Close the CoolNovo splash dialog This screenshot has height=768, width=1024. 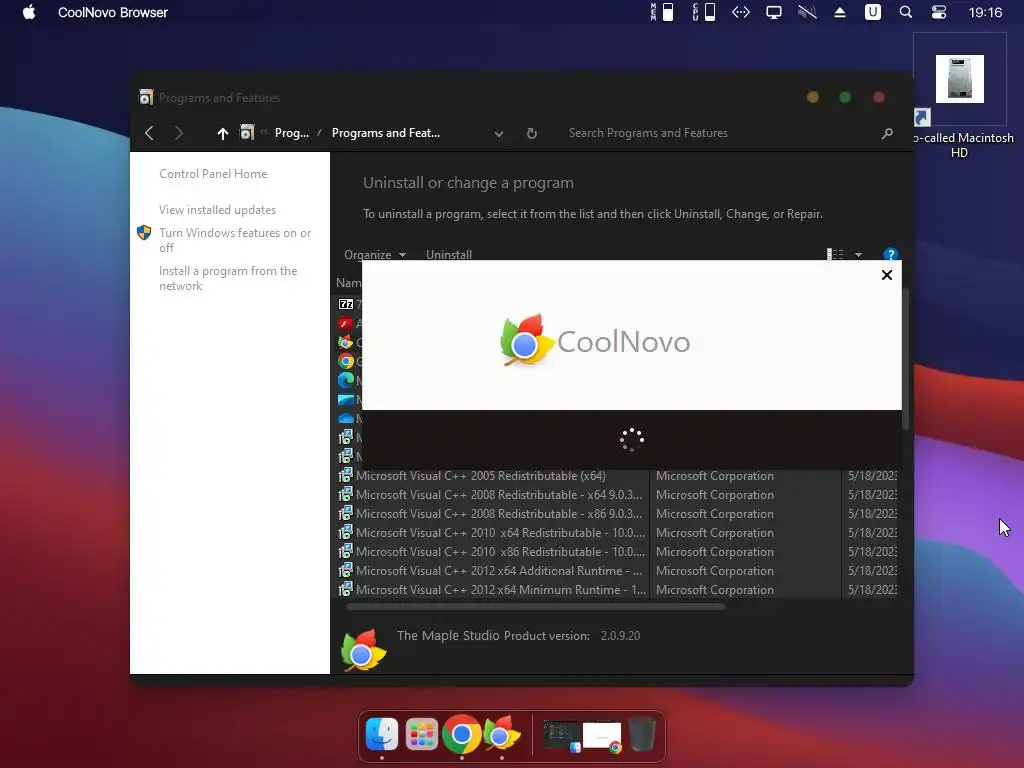coord(886,275)
